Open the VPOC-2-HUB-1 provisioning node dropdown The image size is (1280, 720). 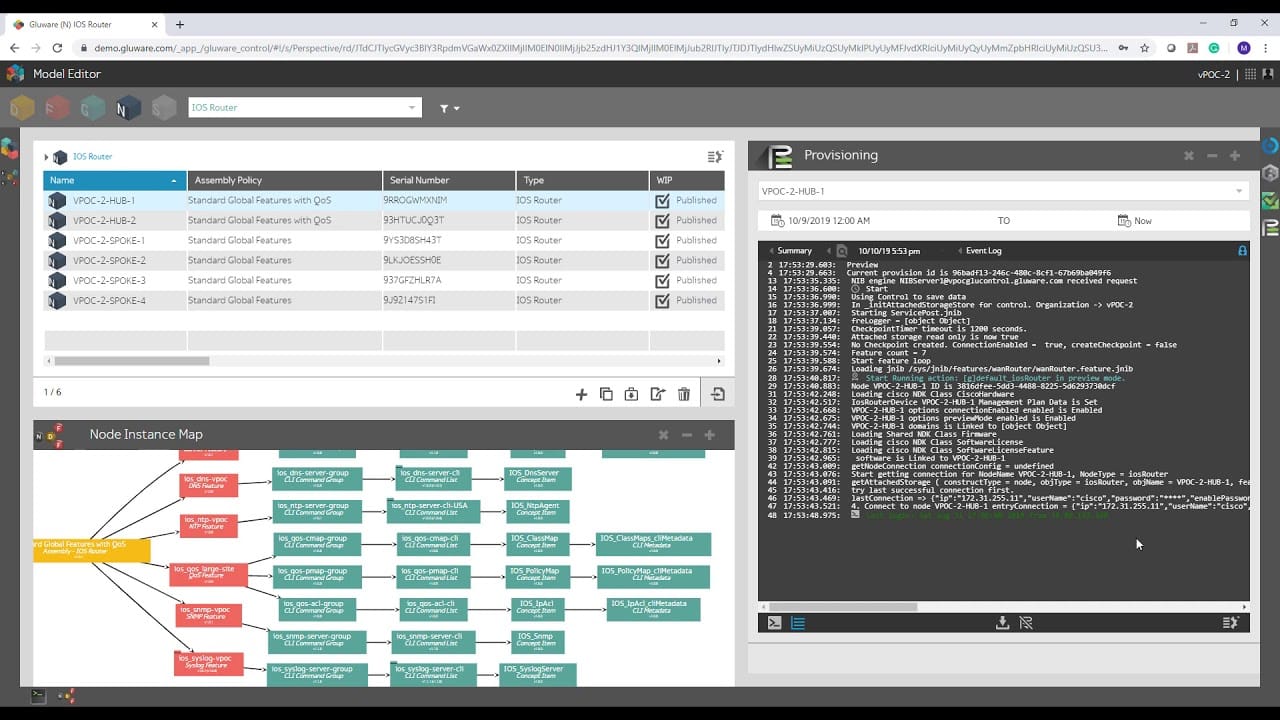pyautogui.click(x=1003, y=191)
